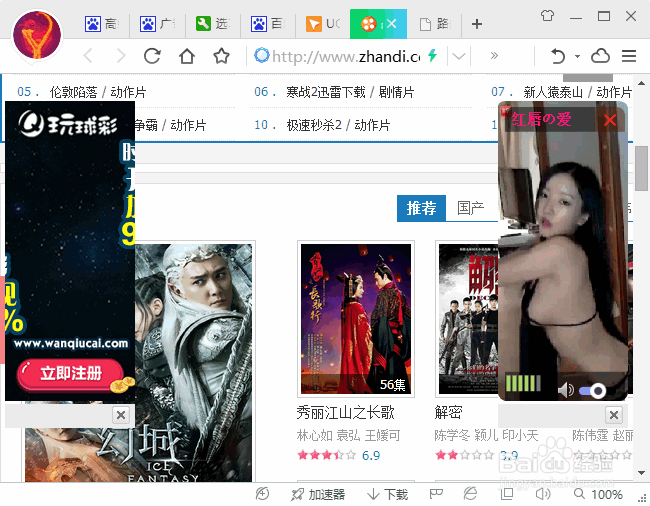Viewport: 650px width, 506px height.
Task: Click the status bar windows stack icon
Action: [x=507, y=494]
